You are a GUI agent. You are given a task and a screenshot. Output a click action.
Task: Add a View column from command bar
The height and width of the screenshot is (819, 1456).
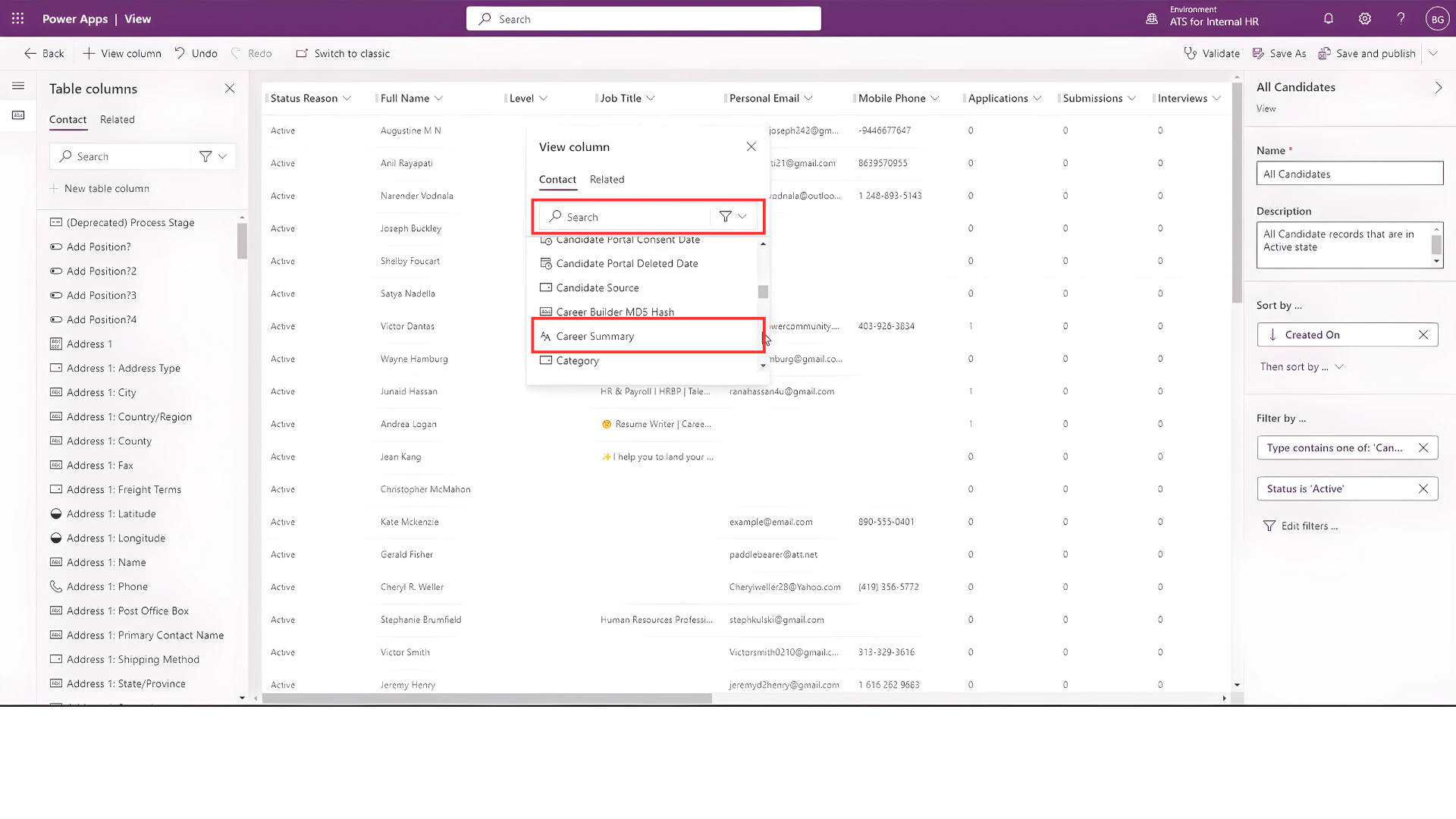122,53
